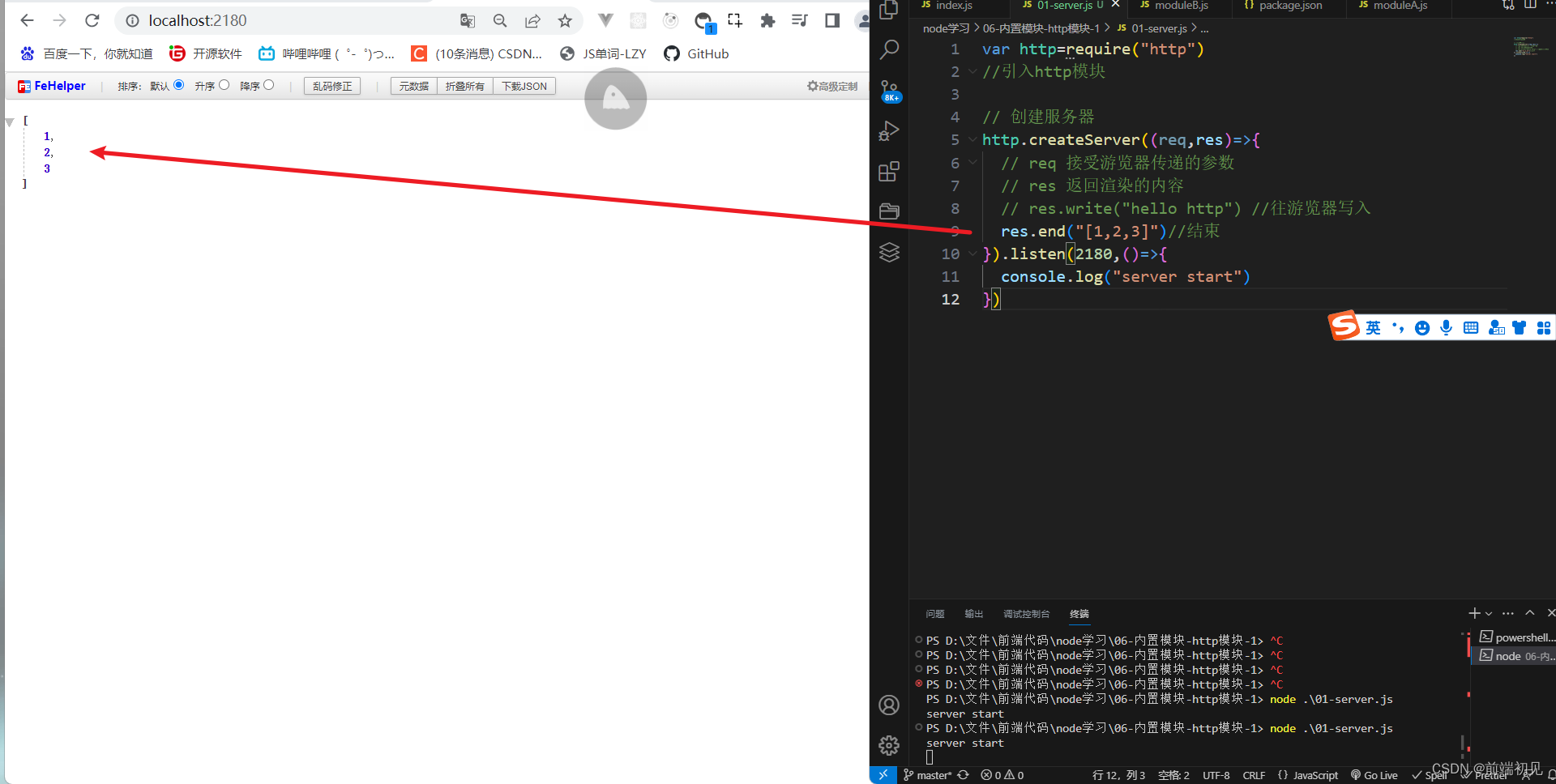Close the 01-server.js tab

(x=1115, y=5)
